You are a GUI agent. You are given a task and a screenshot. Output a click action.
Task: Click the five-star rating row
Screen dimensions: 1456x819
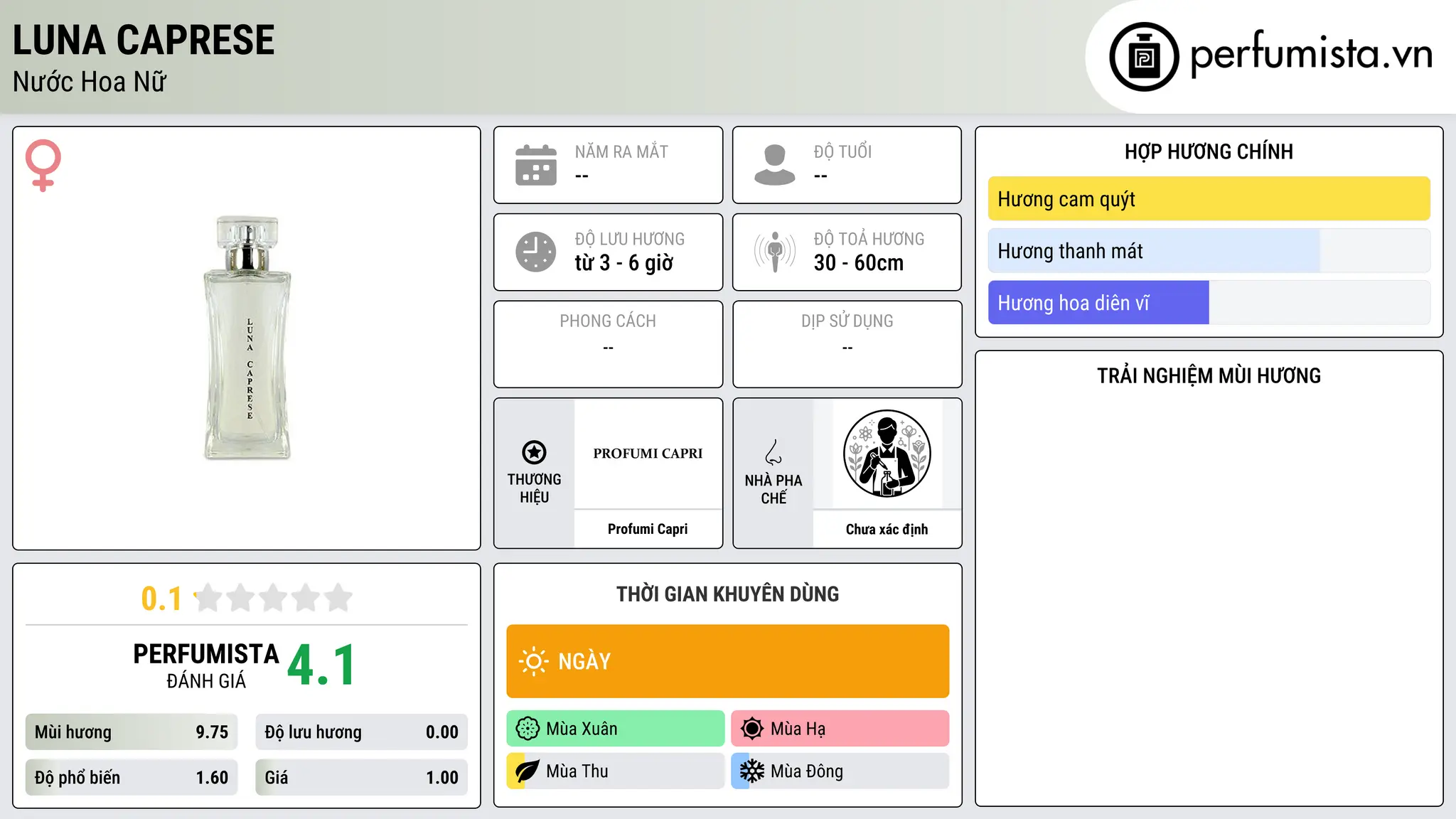[x=274, y=598]
